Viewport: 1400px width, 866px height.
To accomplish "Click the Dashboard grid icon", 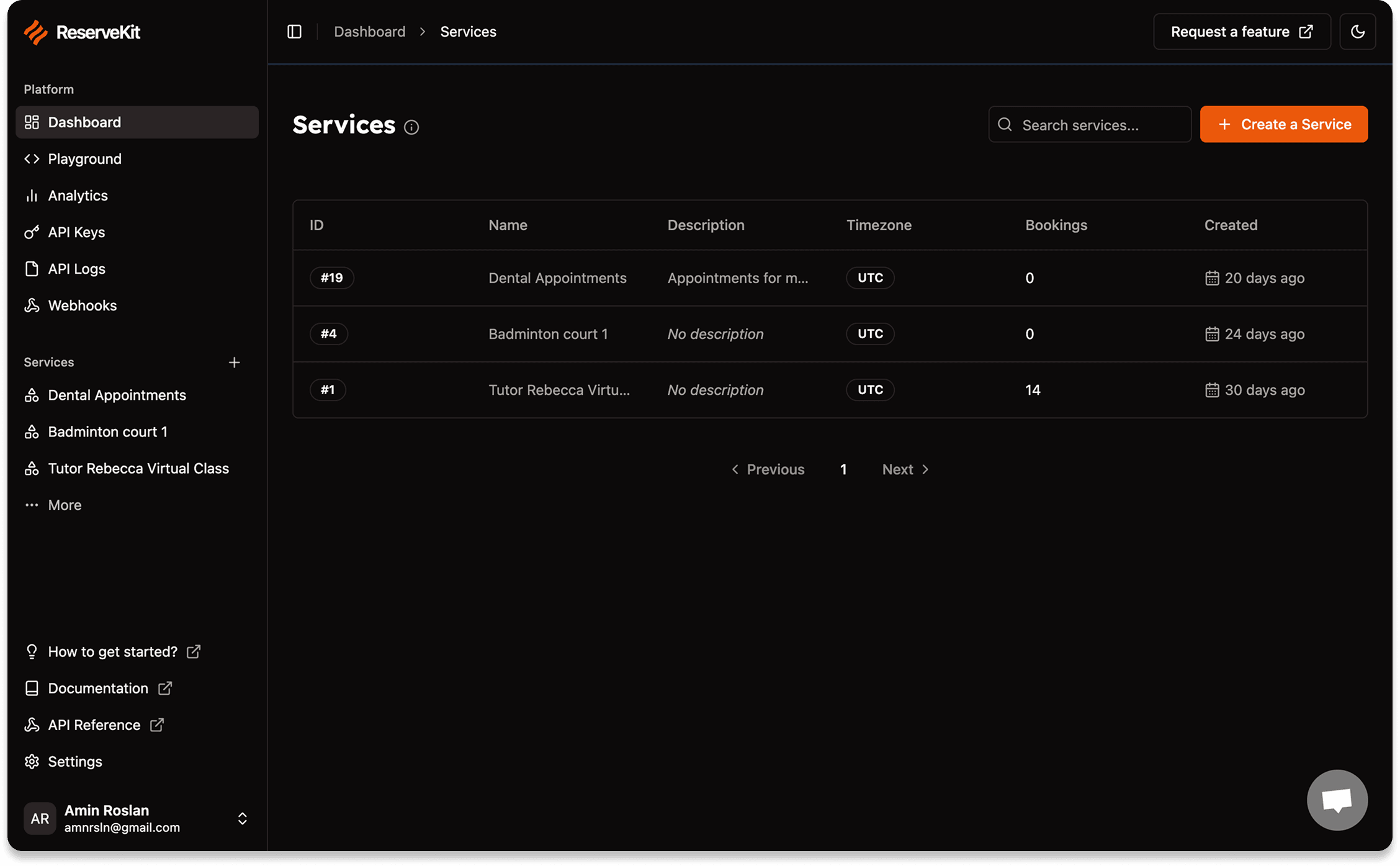I will (32, 122).
